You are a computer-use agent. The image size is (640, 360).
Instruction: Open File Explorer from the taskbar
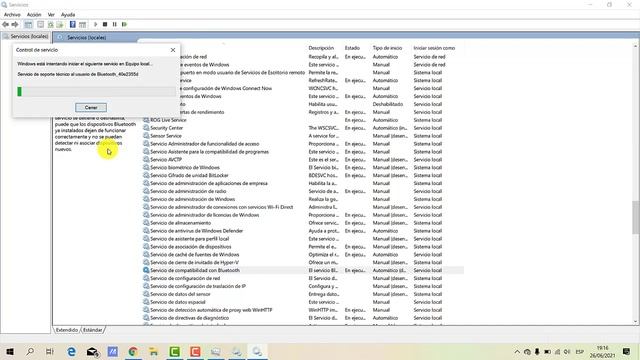(x=154, y=351)
